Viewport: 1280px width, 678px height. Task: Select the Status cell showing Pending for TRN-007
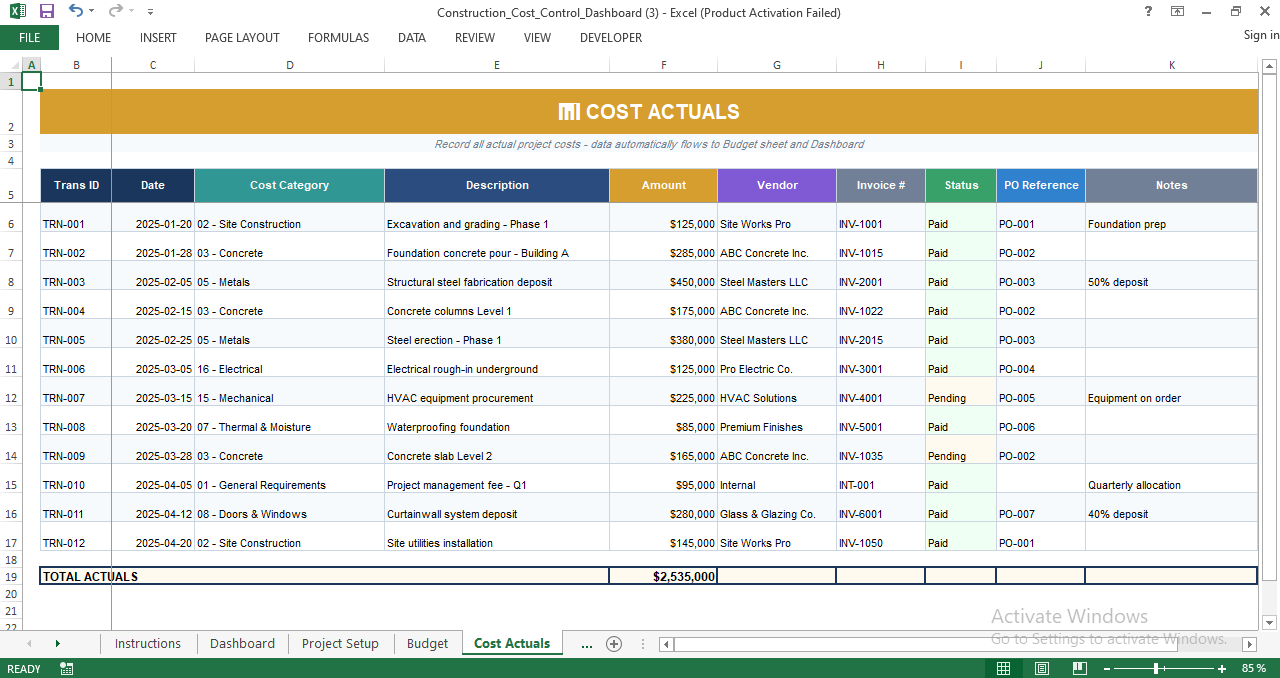959,398
